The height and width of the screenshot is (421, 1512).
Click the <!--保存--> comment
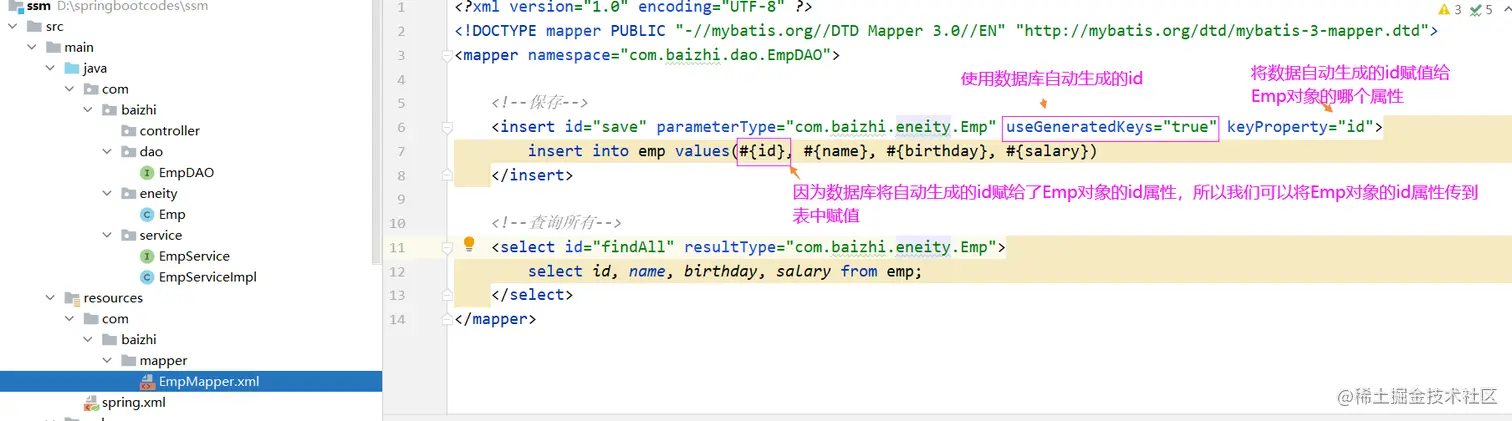[539, 103]
